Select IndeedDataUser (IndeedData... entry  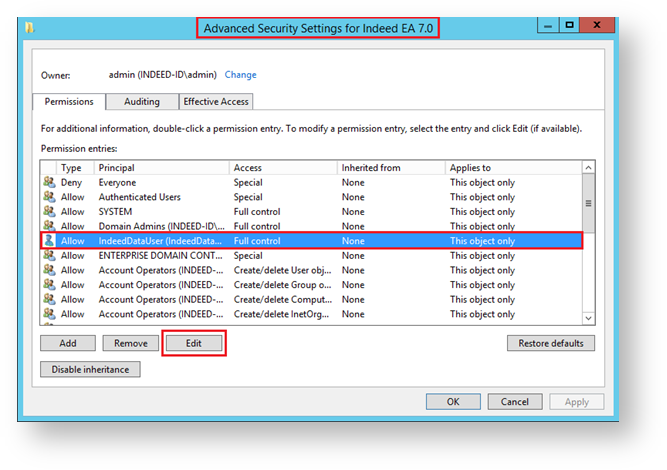click(160, 241)
